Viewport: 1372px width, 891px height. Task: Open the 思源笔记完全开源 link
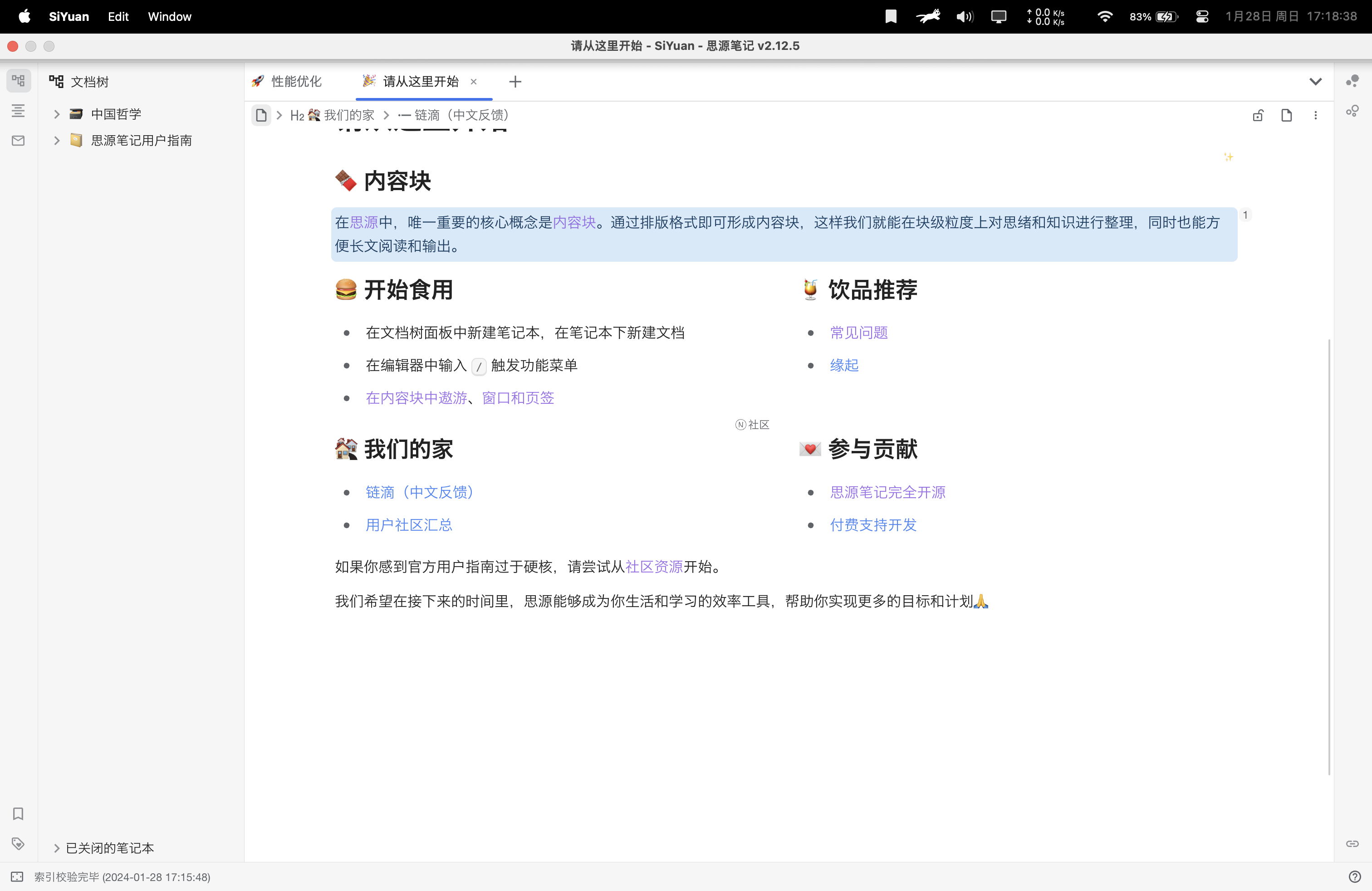click(887, 492)
